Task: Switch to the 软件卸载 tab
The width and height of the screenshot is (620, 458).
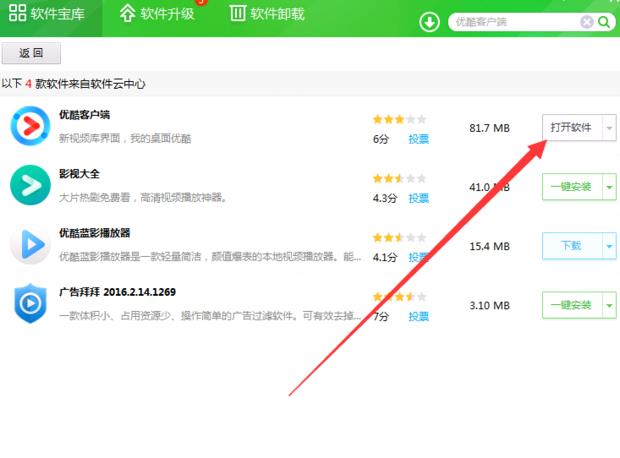Action: 267,14
